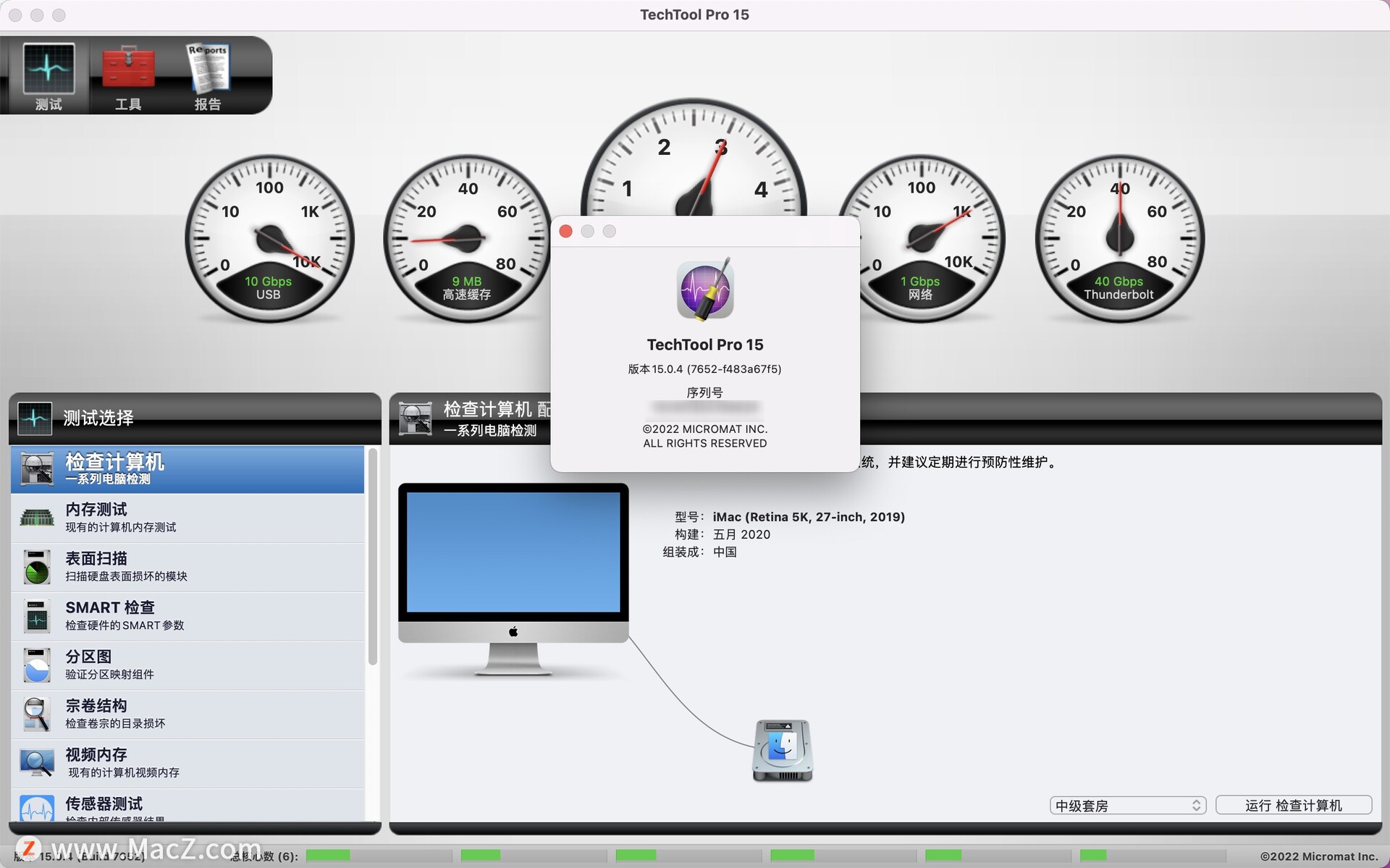Click the 测试选择 panel header icon
The height and width of the screenshot is (868, 1390).
click(35, 418)
